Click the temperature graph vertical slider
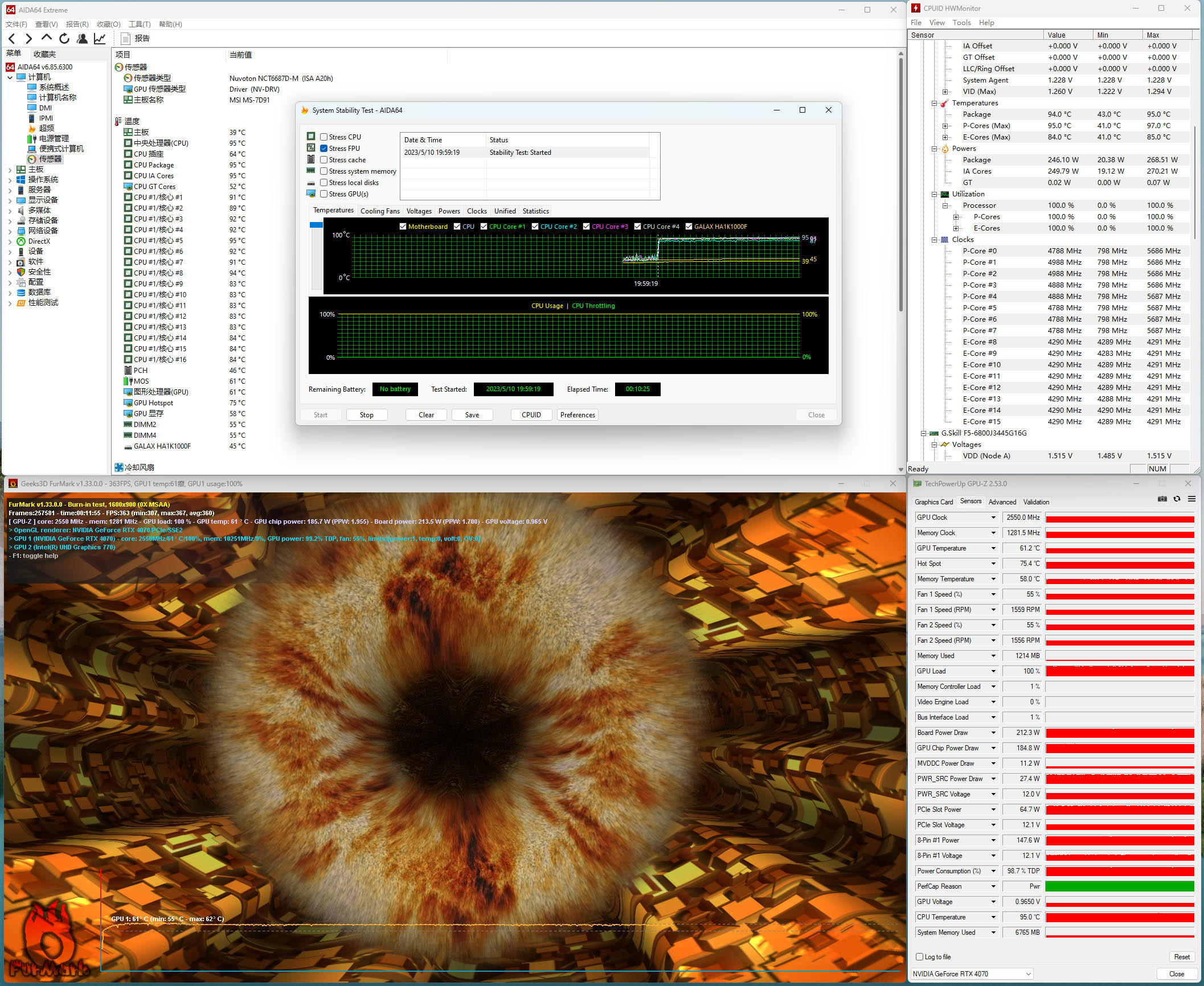Viewport: 1204px width, 986px height. click(x=316, y=225)
